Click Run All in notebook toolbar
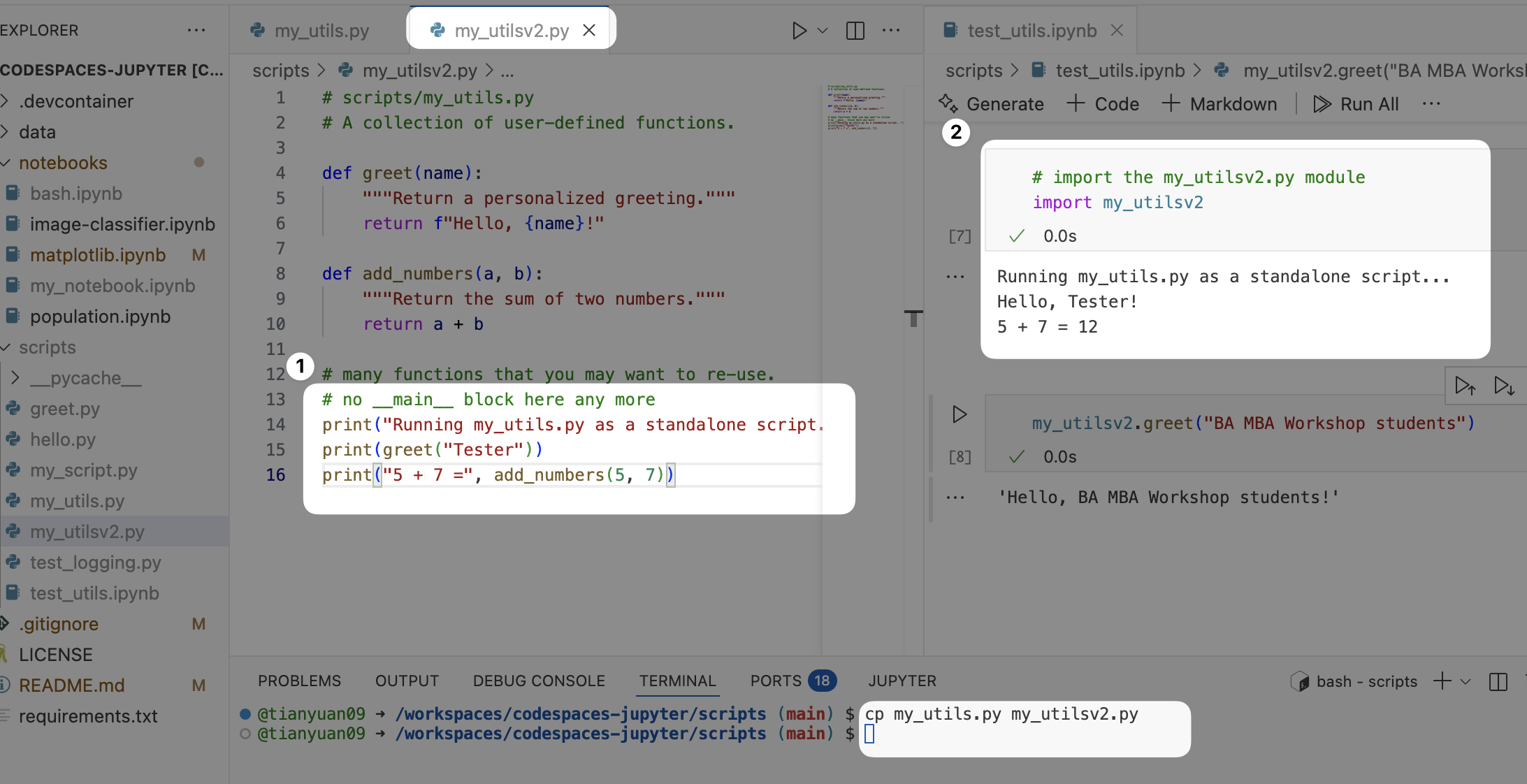Screen dimensions: 1527x784 (1356, 104)
